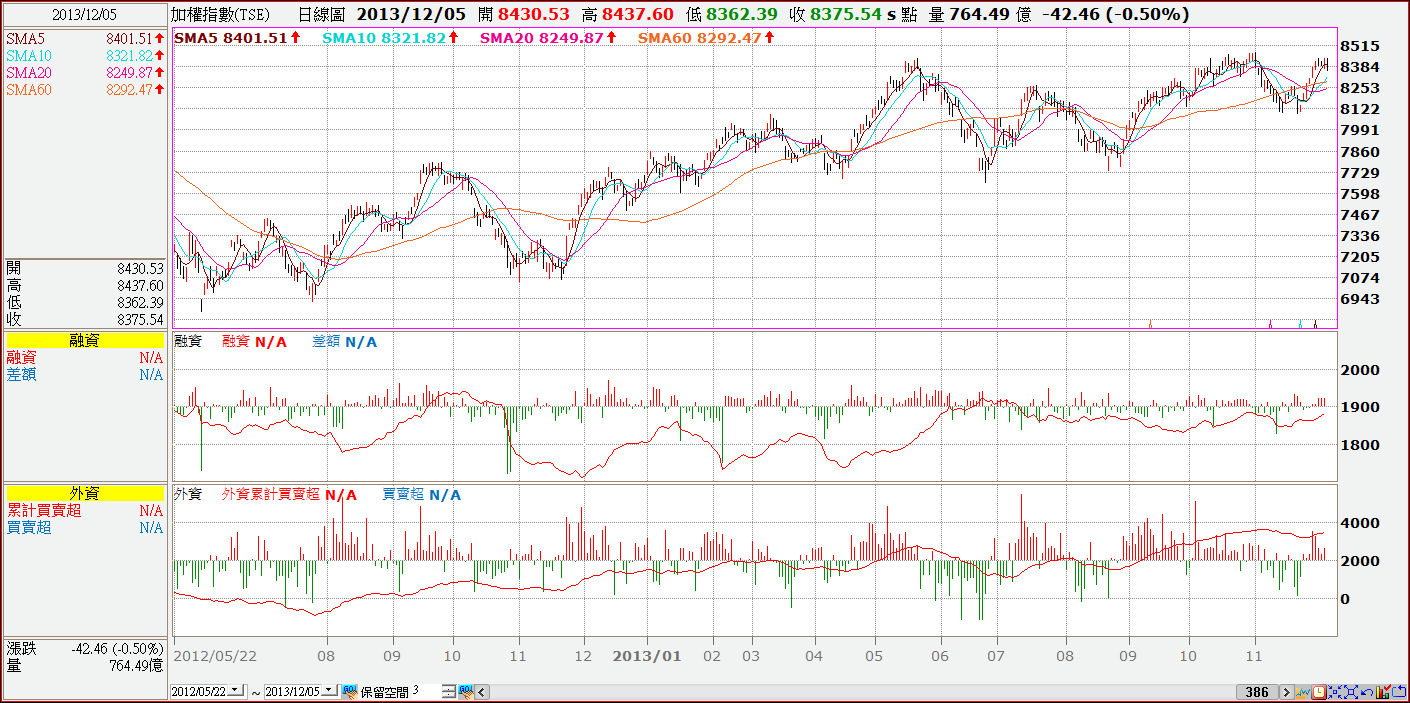Click the scroll right arrow button
The height and width of the screenshot is (703, 1410).
(1287, 692)
